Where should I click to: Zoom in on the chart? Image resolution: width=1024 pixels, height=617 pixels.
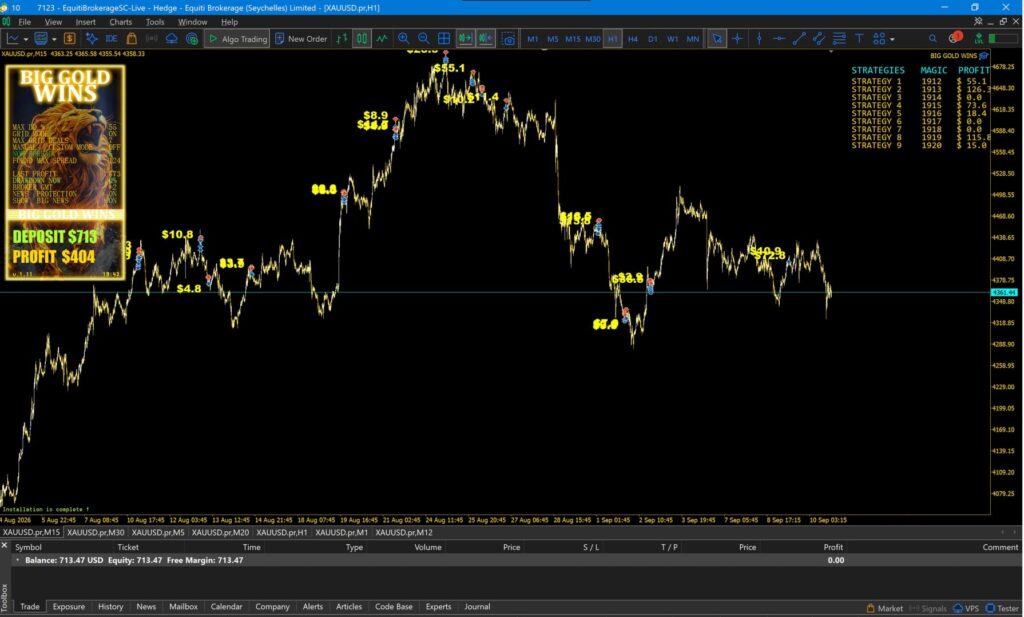click(404, 39)
